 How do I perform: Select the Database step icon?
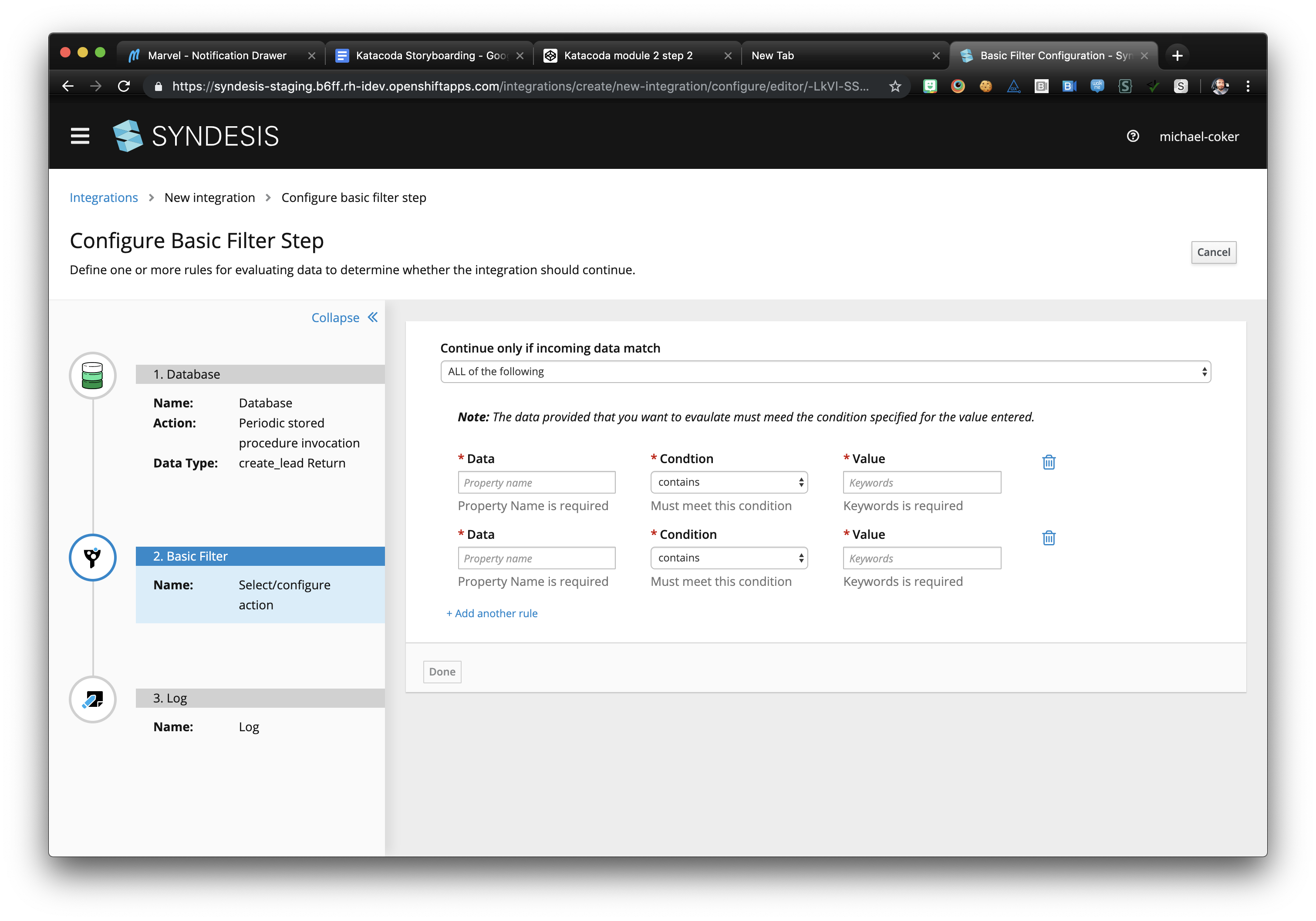[92, 376]
